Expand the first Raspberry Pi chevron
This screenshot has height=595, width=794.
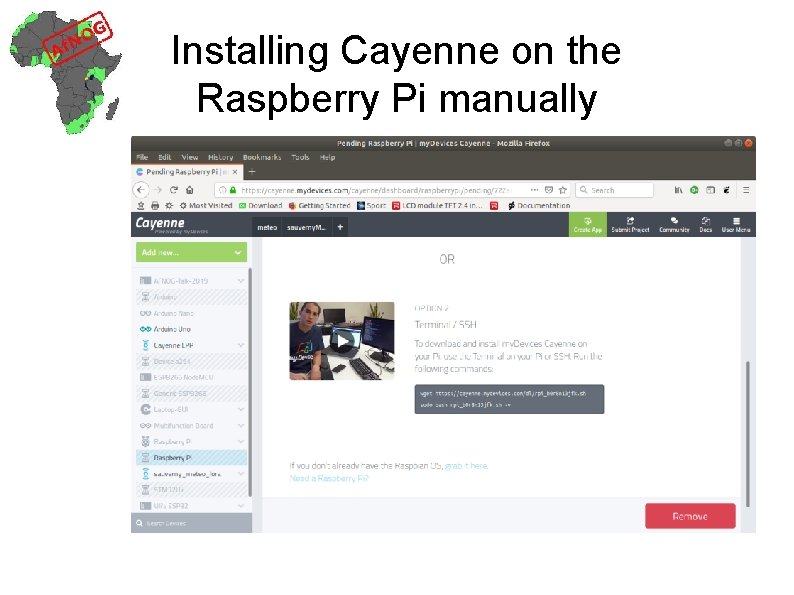pyautogui.click(x=241, y=442)
